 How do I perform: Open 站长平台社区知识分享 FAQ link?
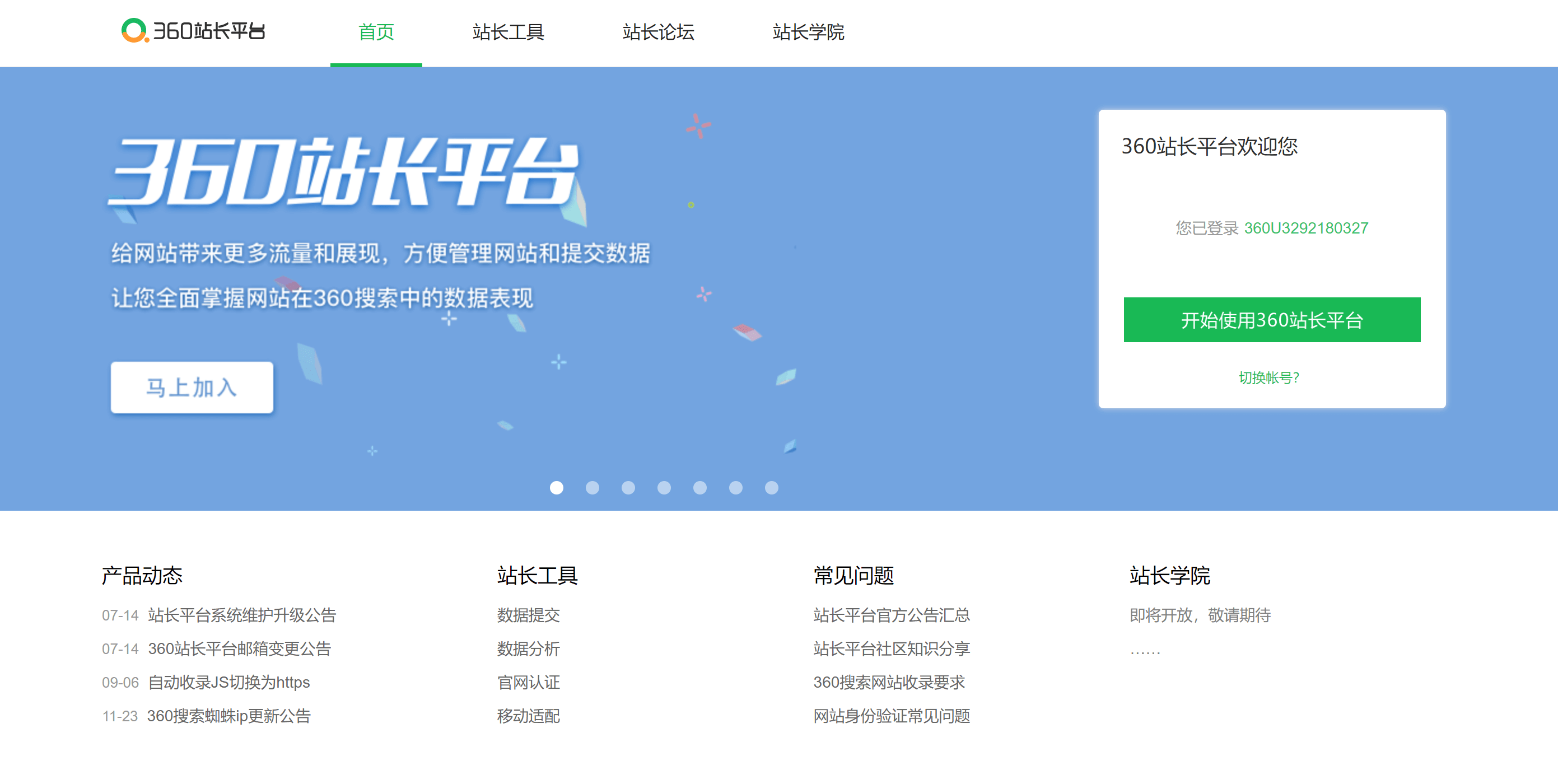coord(892,649)
